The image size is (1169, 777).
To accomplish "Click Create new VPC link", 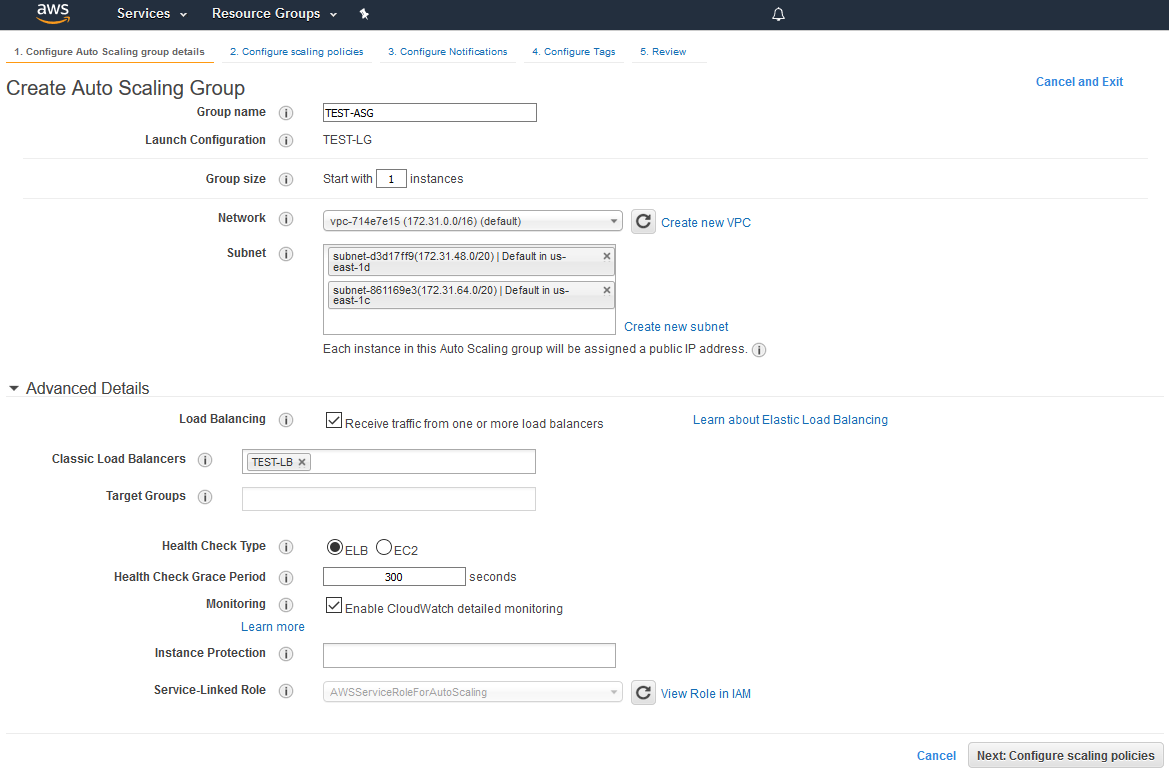I will 705,223.
